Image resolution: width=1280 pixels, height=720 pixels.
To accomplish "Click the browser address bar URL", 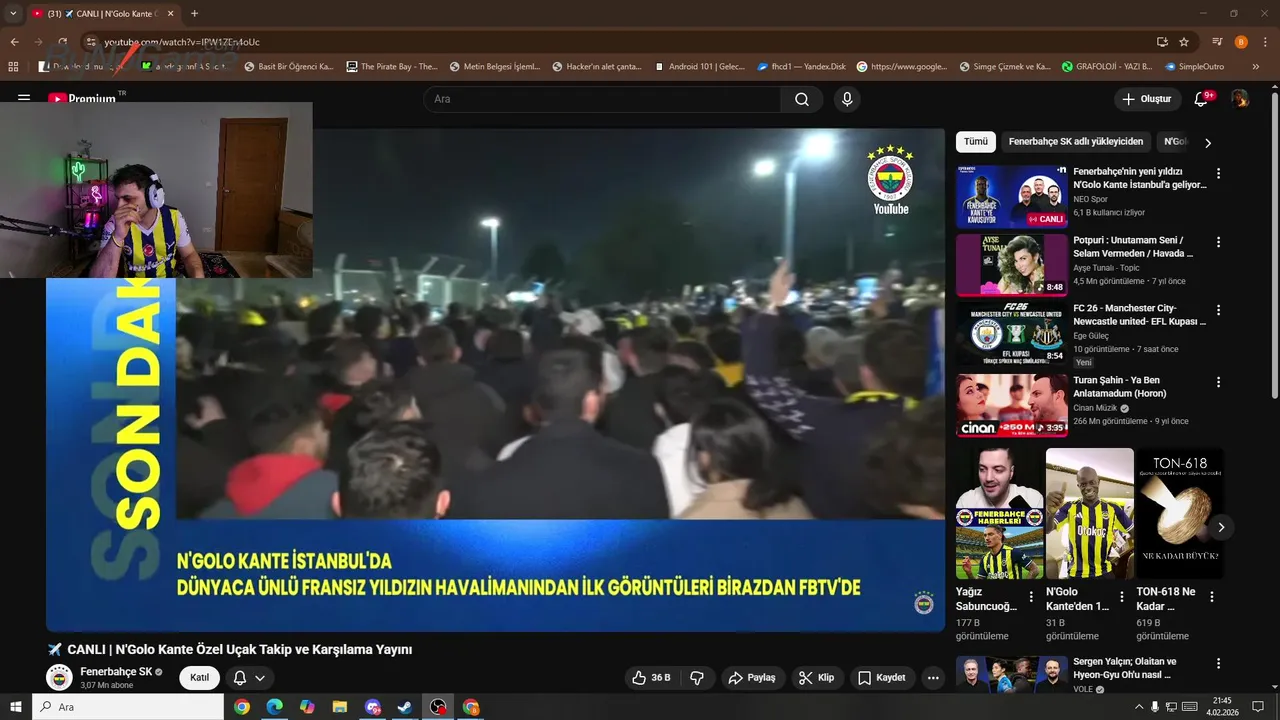I will coord(182,42).
